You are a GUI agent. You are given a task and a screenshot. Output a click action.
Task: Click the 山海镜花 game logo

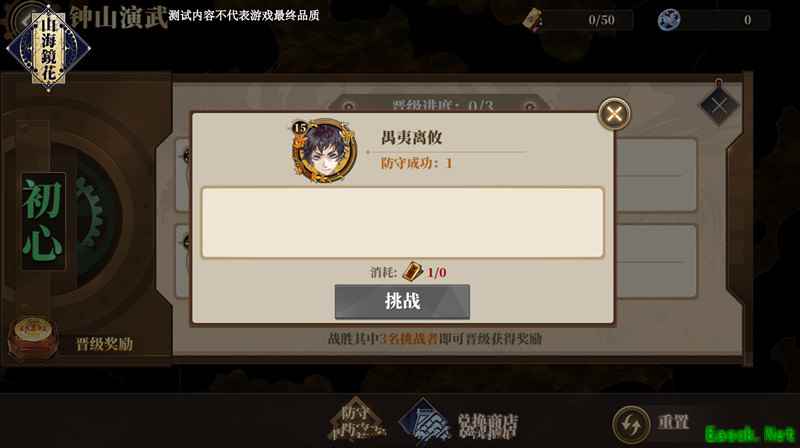point(48,49)
